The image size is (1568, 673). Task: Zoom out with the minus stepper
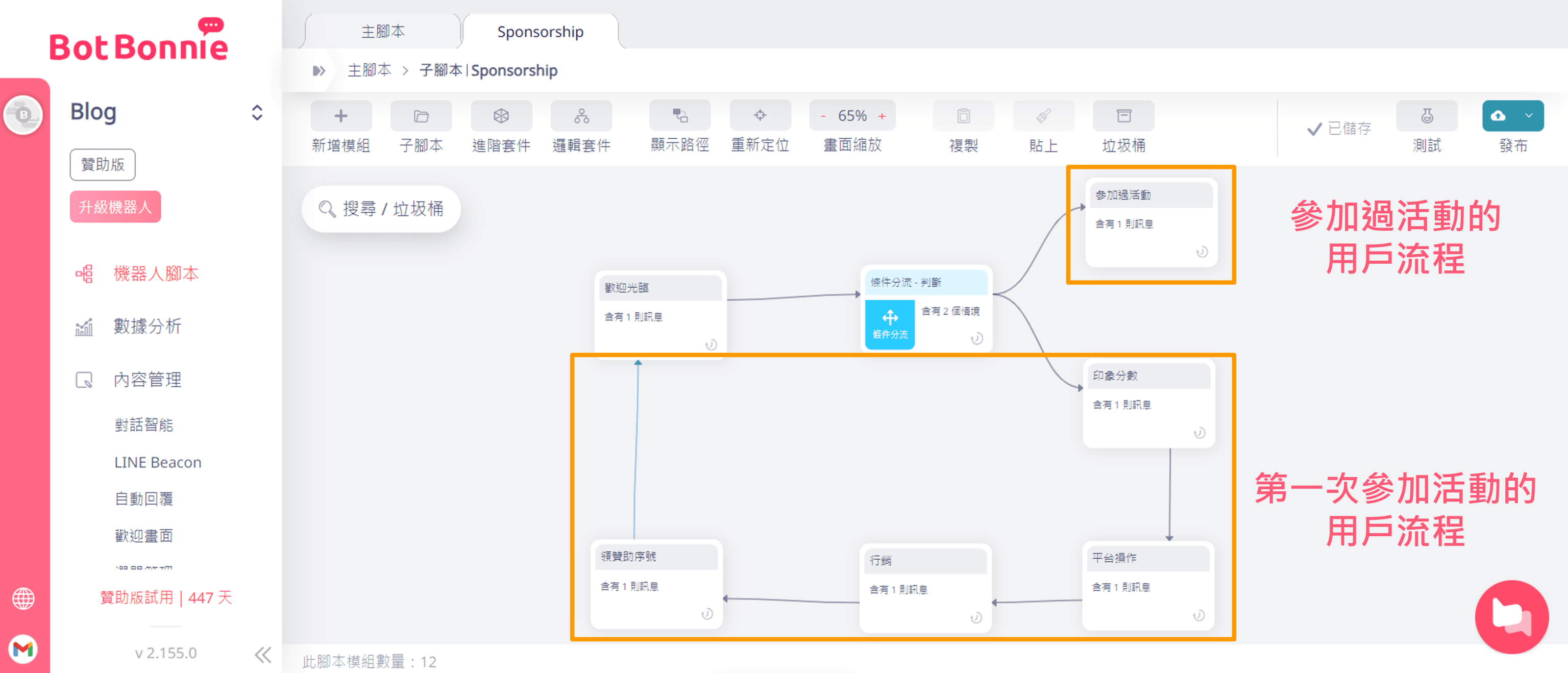[823, 116]
